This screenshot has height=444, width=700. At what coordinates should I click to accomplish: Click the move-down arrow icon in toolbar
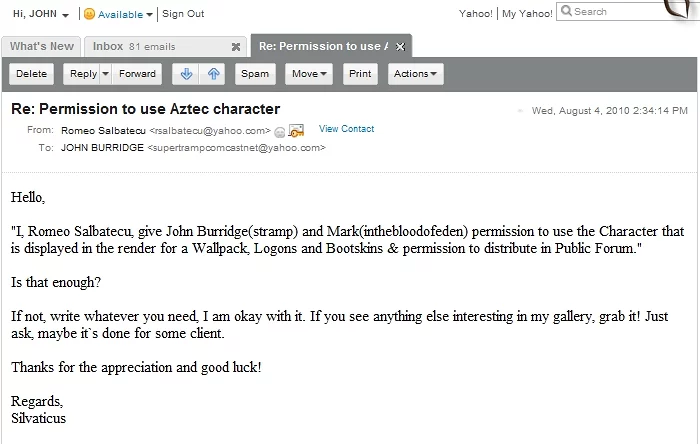coord(184,74)
